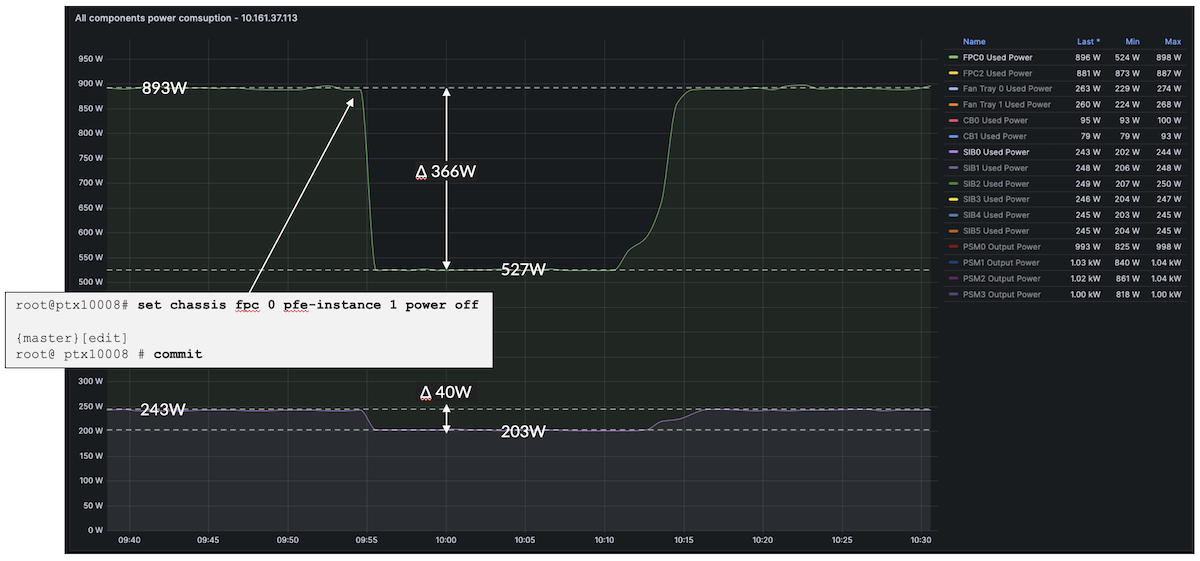Click the FPC2 Min value 873 W
Viewport: 1200px width, 561px height.
pos(1129,73)
